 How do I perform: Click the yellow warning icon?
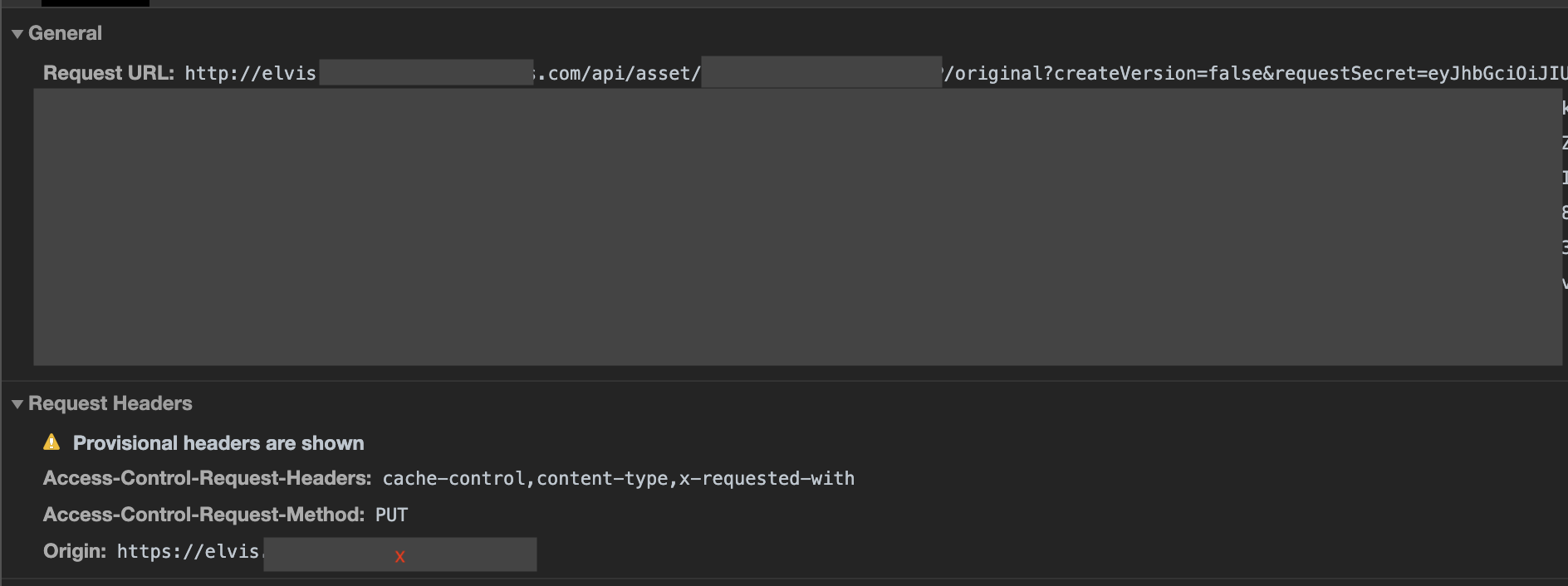click(x=51, y=442)
